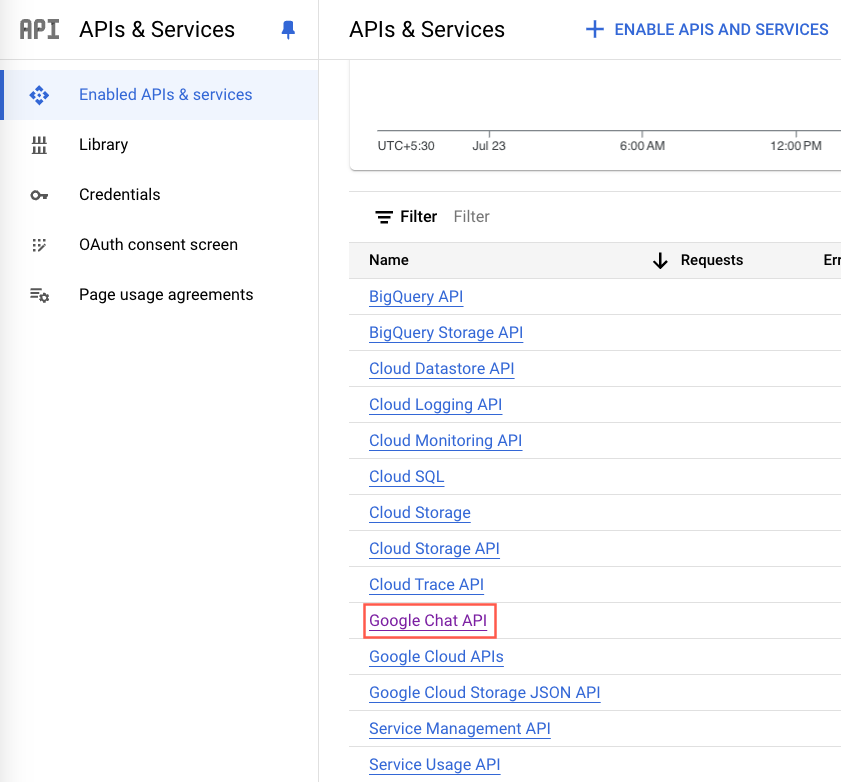Click the Filter lines icon
The height and width of the screenshot is (782, 841).
[x=383, y=217]
